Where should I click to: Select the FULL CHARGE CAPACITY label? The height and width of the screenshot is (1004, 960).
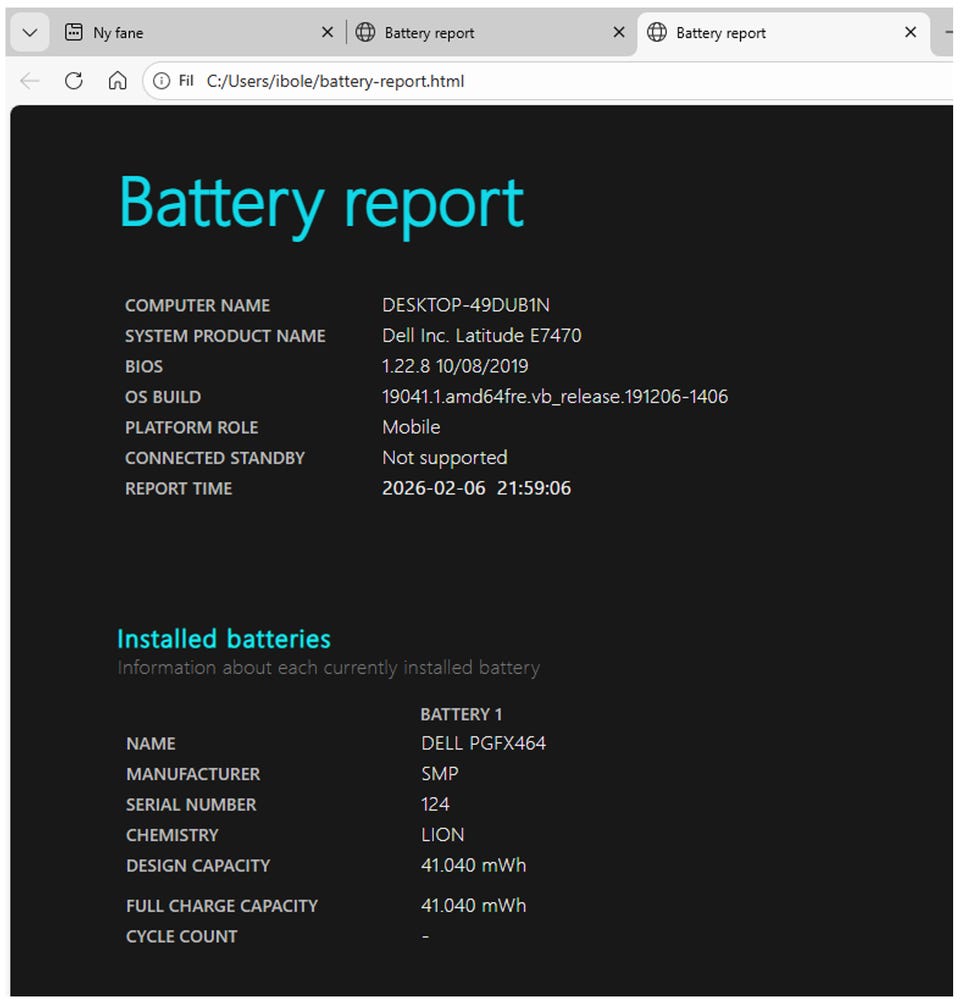pos(222,907)
